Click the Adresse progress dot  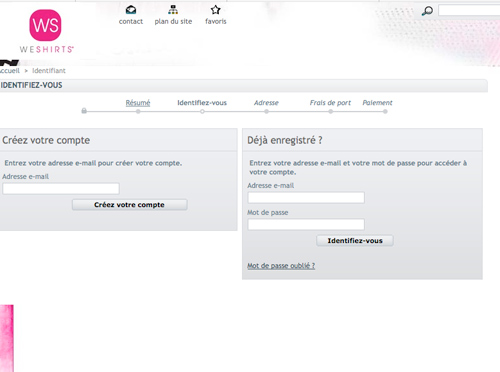(266, 112)
